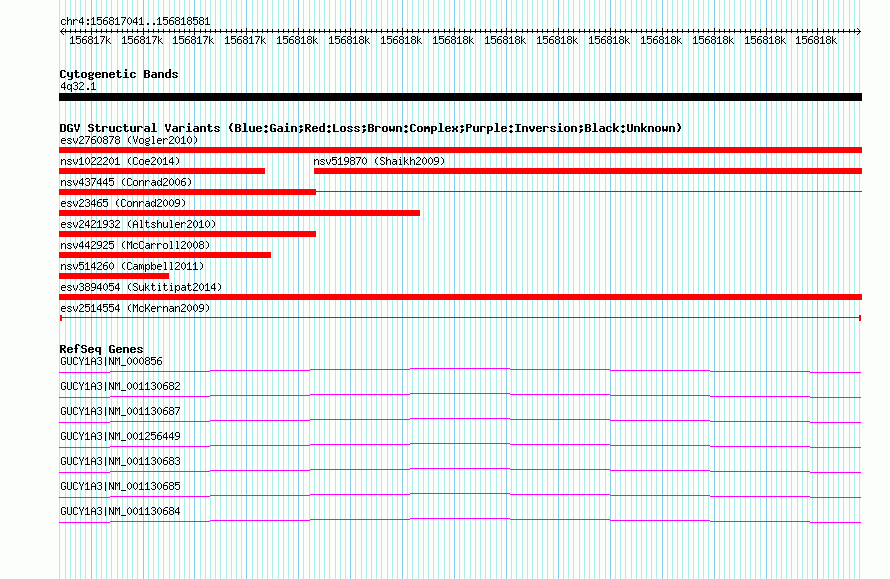Open variant nsv437445 (Conrad2006)
The image size is (890, 579).
(126, 182)
